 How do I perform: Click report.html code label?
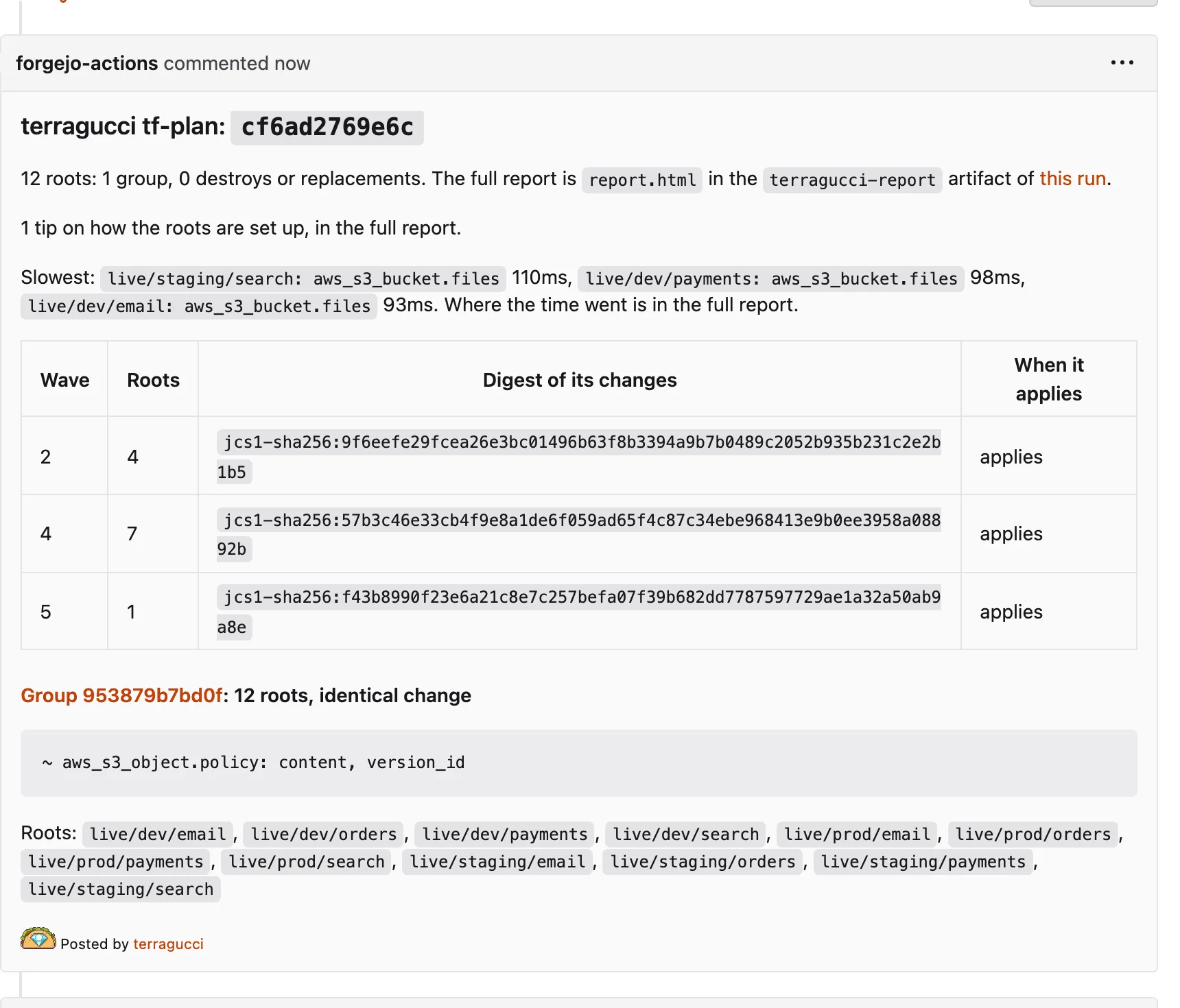pos(642,180)
